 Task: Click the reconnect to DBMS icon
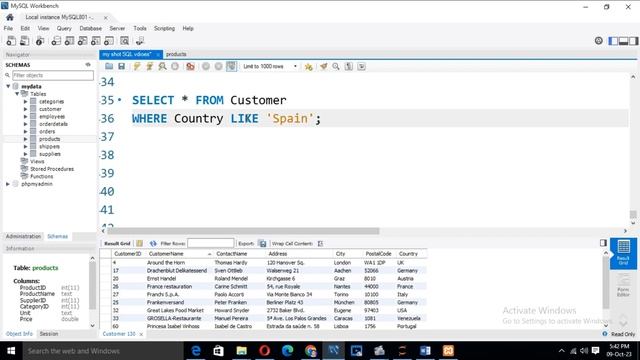tap(140, 41)
